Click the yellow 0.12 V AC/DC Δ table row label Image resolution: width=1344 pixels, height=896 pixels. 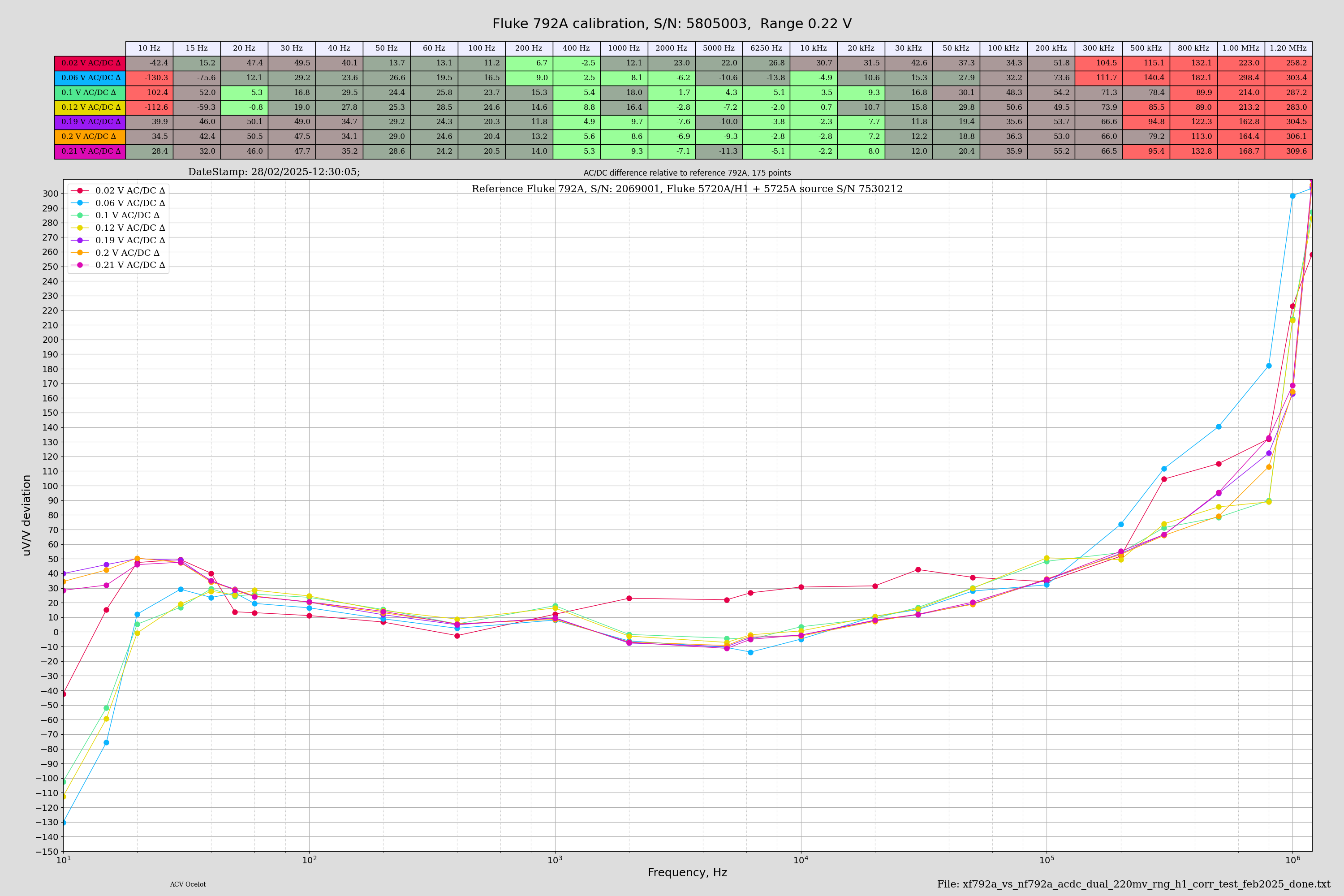tap(90, 107)
